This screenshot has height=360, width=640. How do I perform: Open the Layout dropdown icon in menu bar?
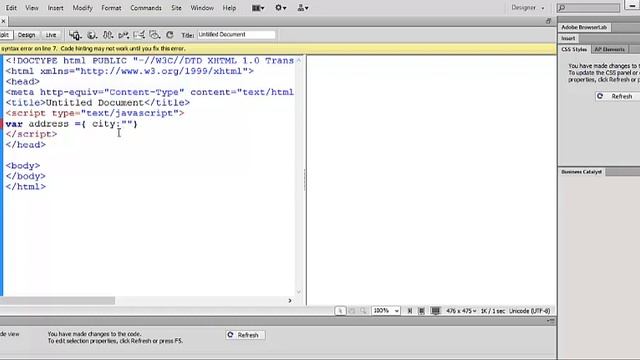(x=258, y=8)
